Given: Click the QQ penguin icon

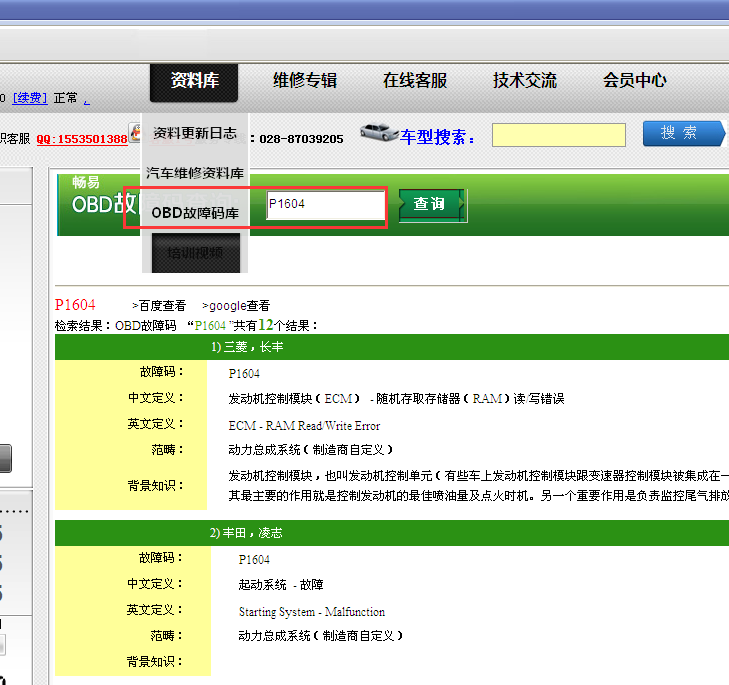Looking at the screenshot, I should (135, 133).
